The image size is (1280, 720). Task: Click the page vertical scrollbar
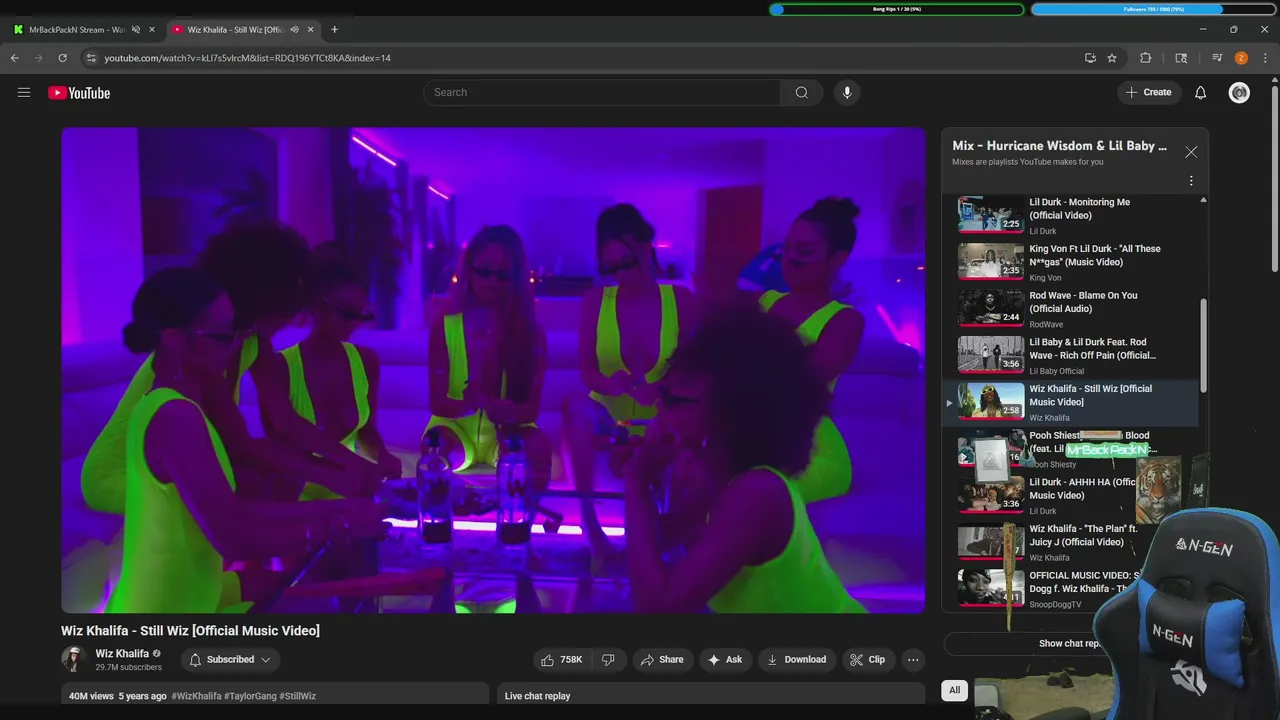(x=1275, y=180)
